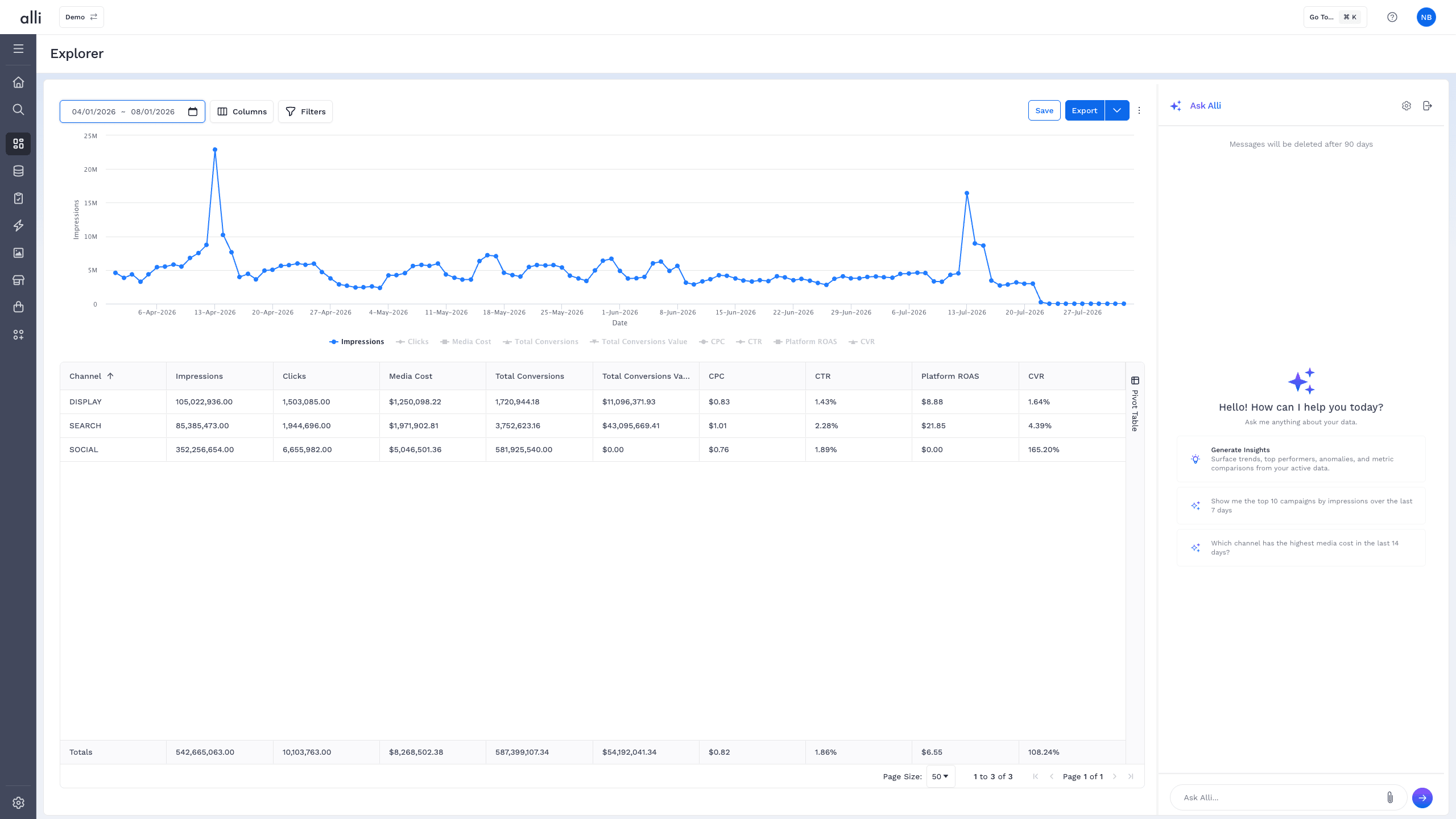Click the Export button
The height and width of the screenshot is (819, 1456).
pos(1085,110)
